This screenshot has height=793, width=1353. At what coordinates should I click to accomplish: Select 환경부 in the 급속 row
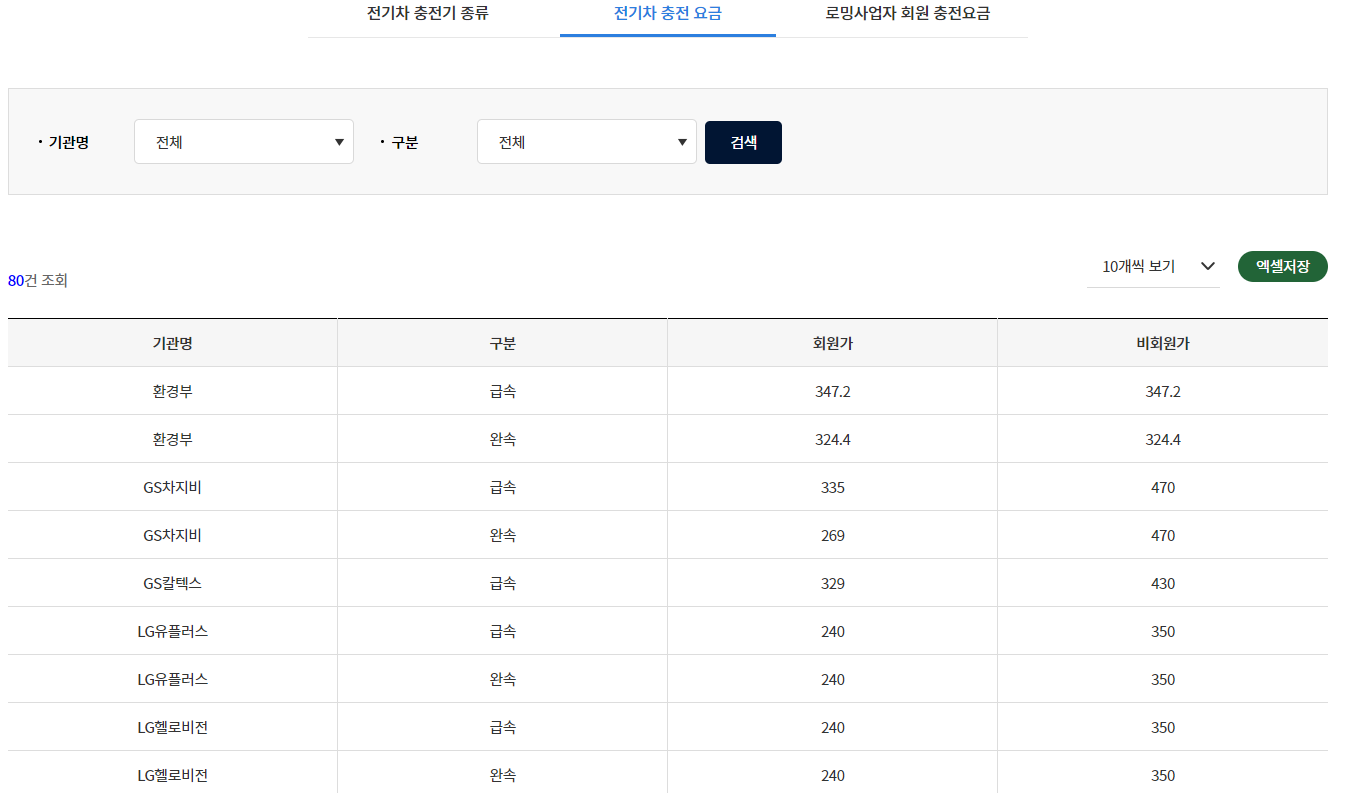tap(173, 391)
